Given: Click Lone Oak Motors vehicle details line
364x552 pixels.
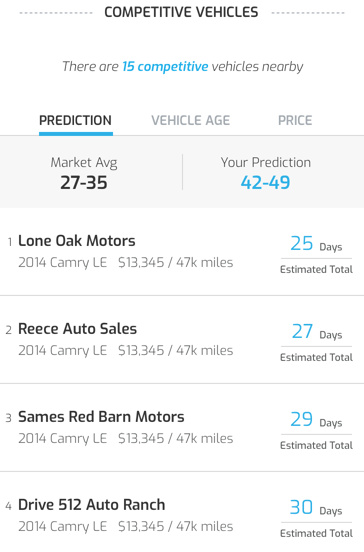Looking at the screenshot, I should point(126,263).
